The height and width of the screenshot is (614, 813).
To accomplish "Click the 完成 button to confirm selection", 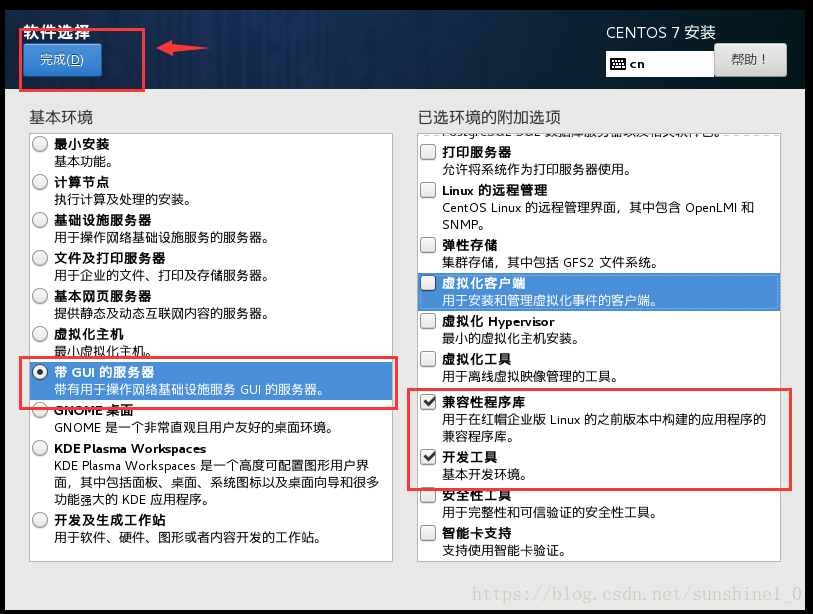I will click(61, 60).
